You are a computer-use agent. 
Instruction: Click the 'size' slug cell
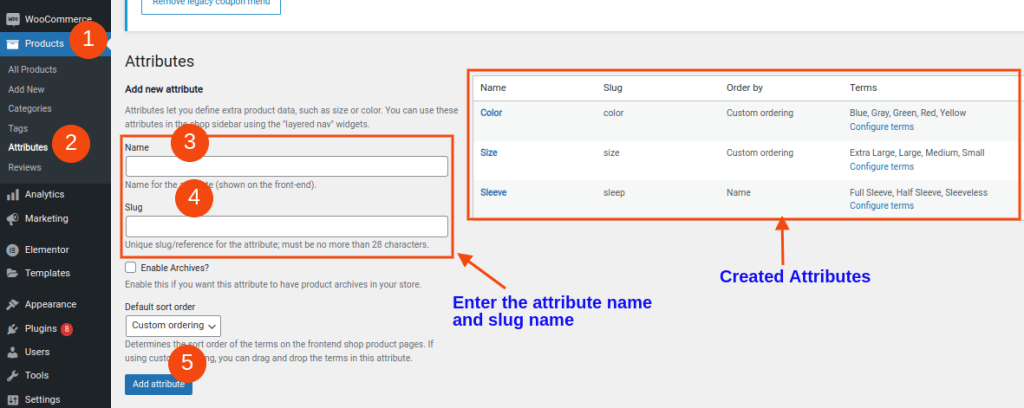pyautogui.click(x=611, y=153)
